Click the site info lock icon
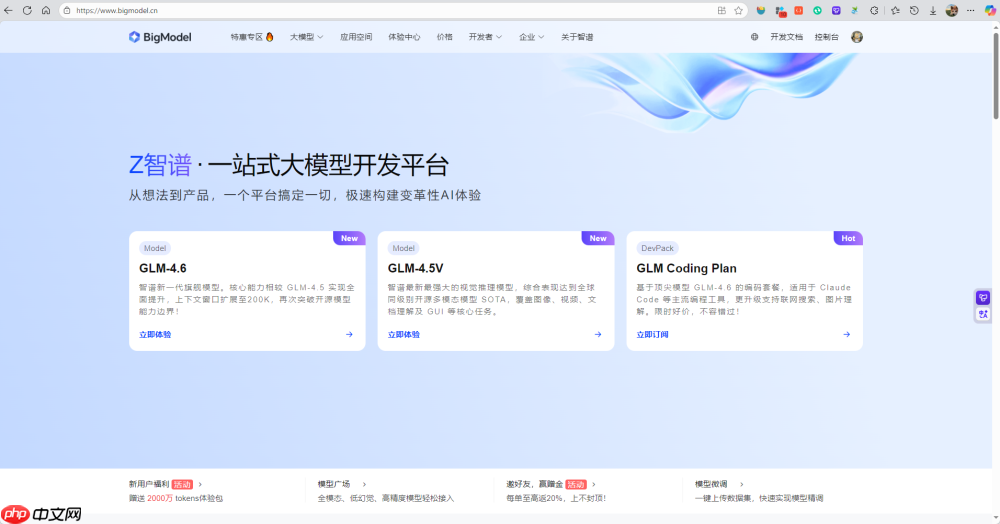This screenshot has height=524, width=1000. click(67, 10)
